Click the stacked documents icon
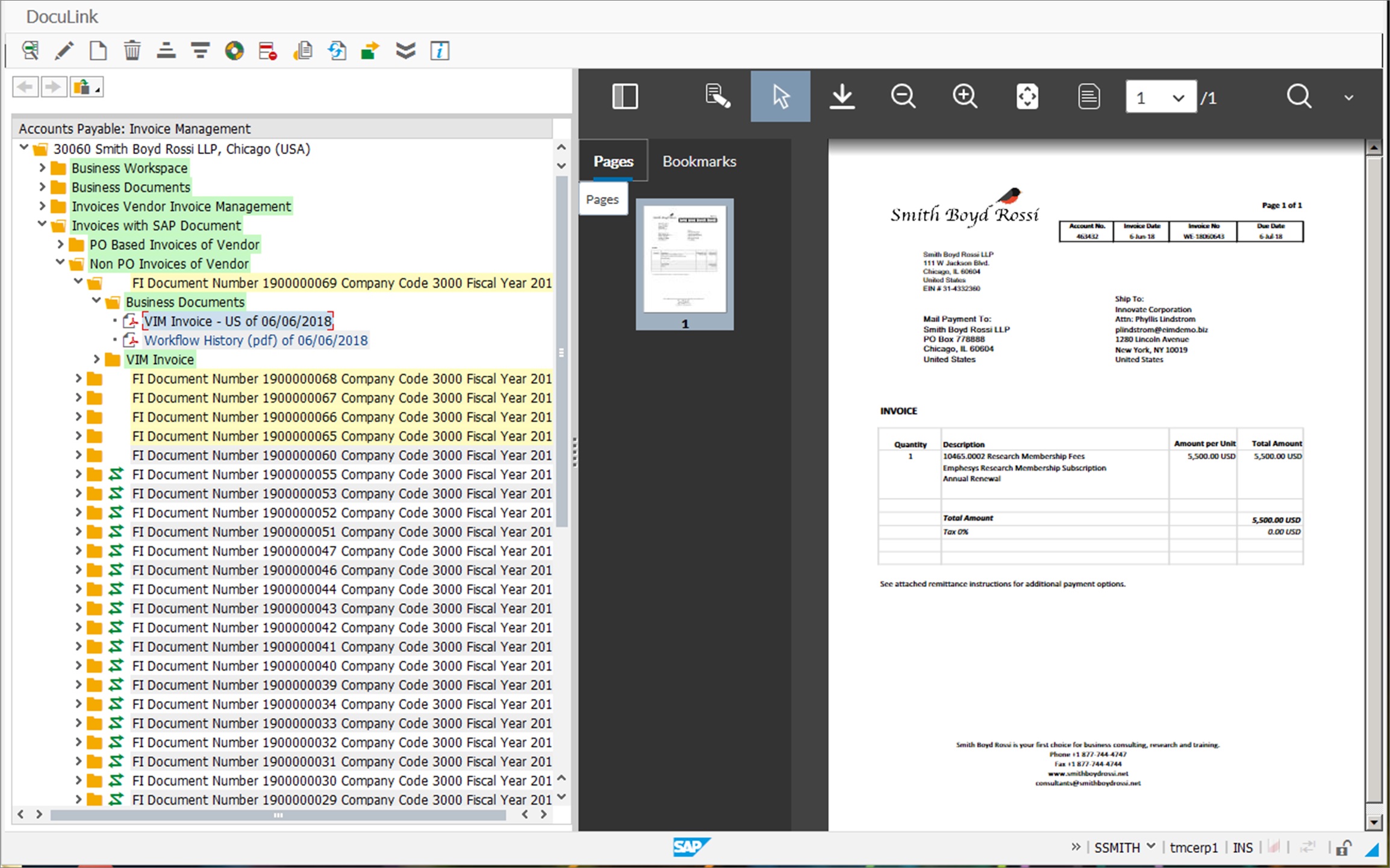This screenshot has width=1390, height=868. click(303, 51)
